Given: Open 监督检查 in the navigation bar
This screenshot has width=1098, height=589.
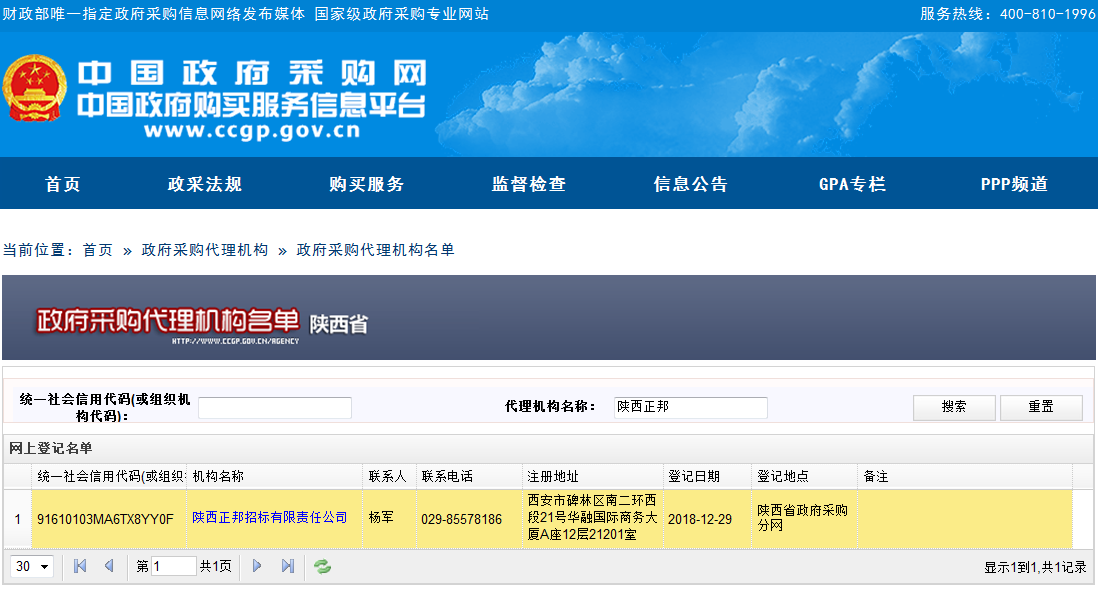Looking at the screenshot, I should [x=529, y=184].
